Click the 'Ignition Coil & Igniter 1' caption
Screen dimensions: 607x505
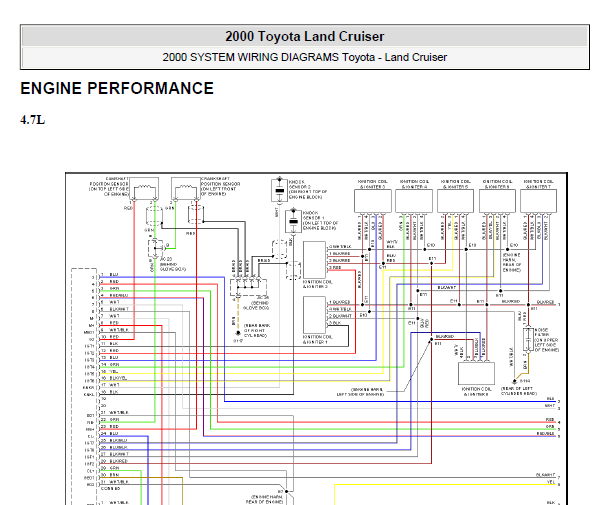(317, 339)
